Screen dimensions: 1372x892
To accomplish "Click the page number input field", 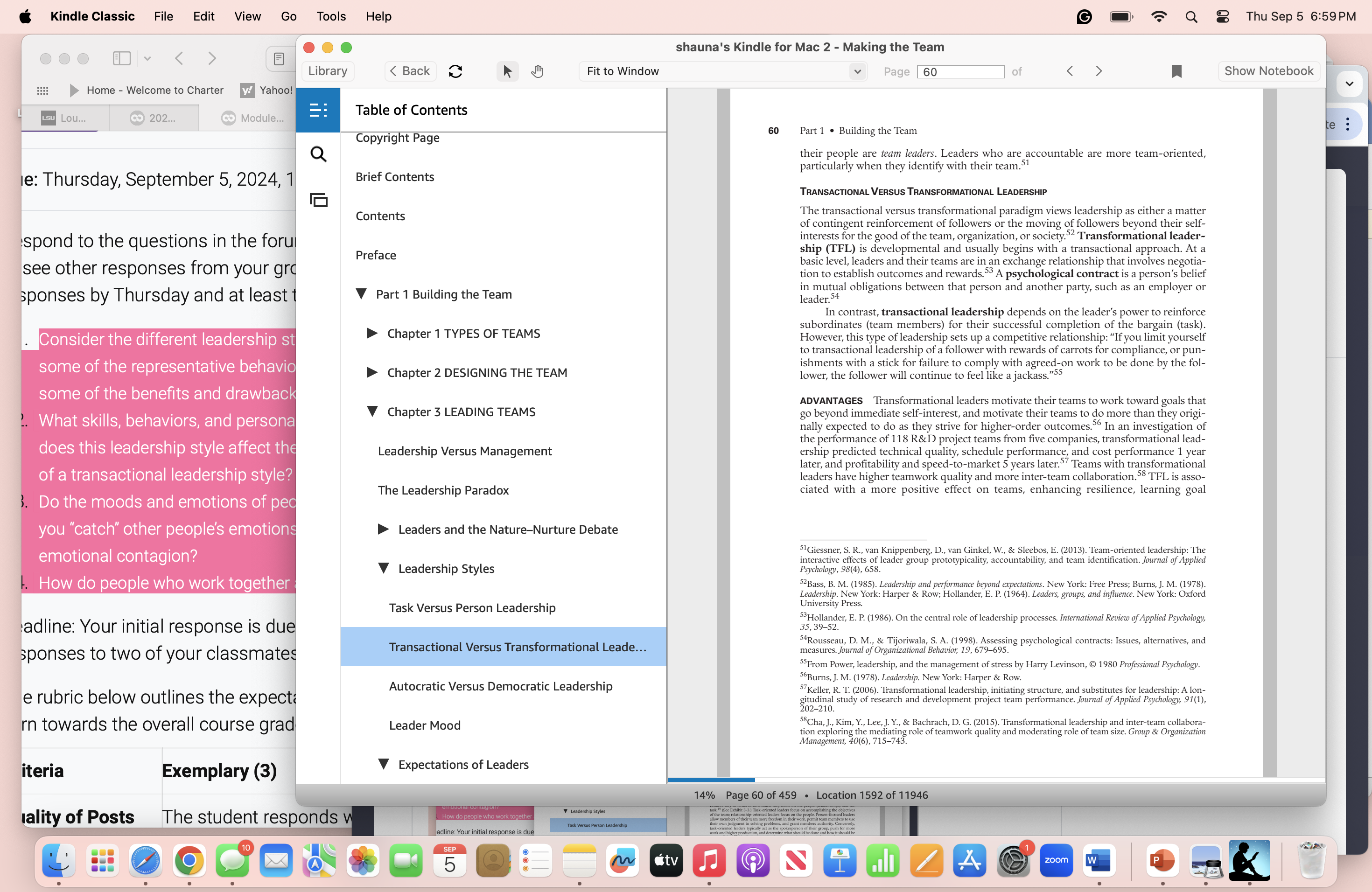I will tap(960, 71).
